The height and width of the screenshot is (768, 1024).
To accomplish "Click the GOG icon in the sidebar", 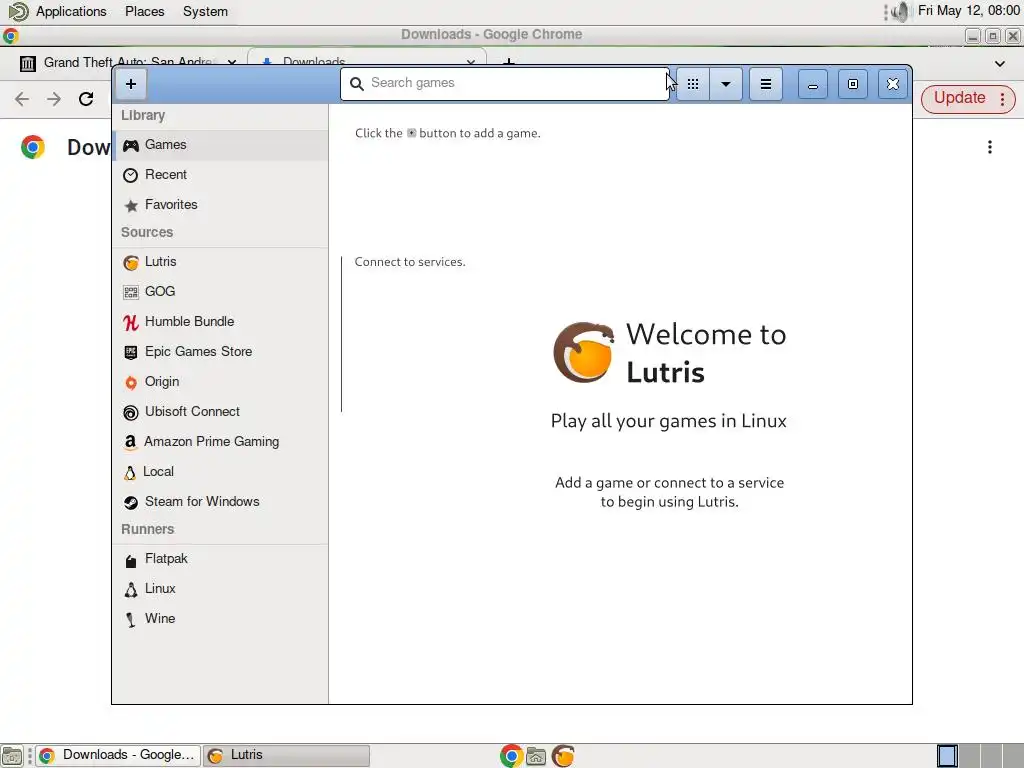I will pos(131,292).
